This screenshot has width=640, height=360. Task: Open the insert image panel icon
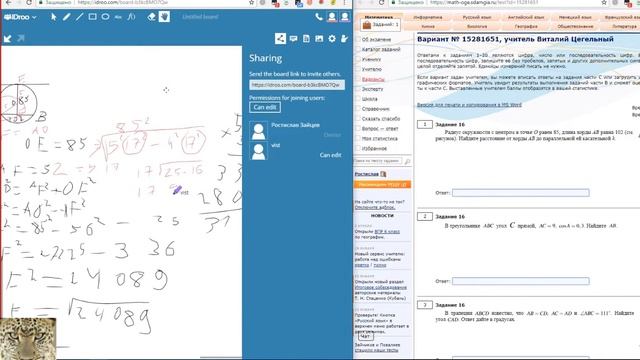pyautogui.click(x=319, y=38)
